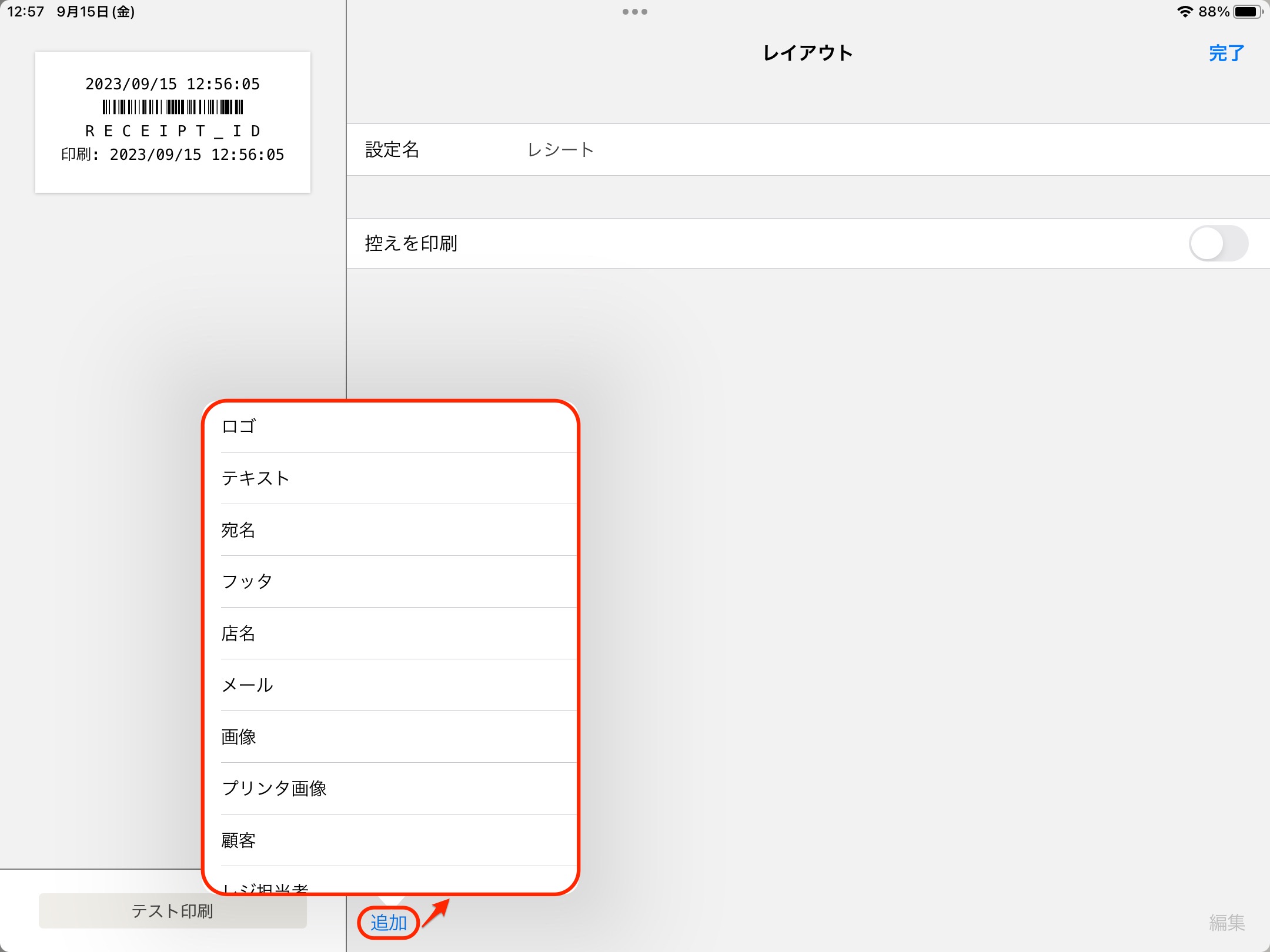Select 店名 in the add list

[x=390, y=633]
